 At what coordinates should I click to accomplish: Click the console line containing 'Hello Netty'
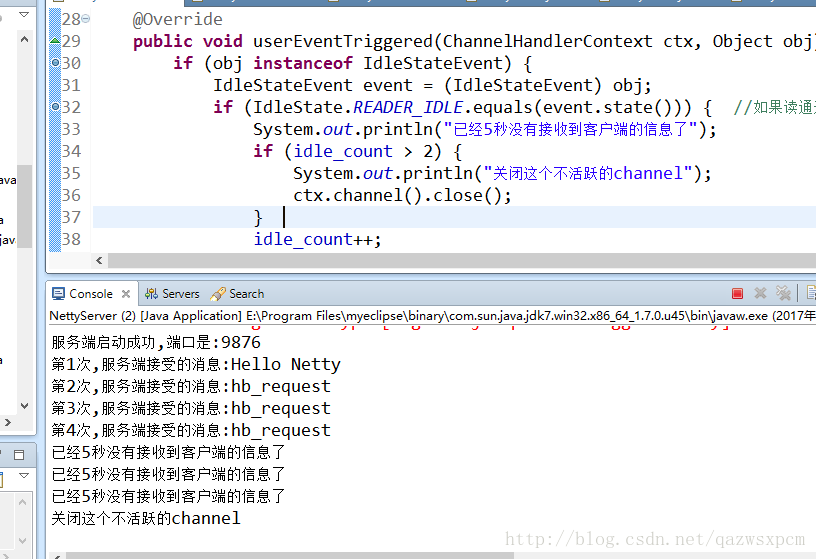(x=196, y=364)
